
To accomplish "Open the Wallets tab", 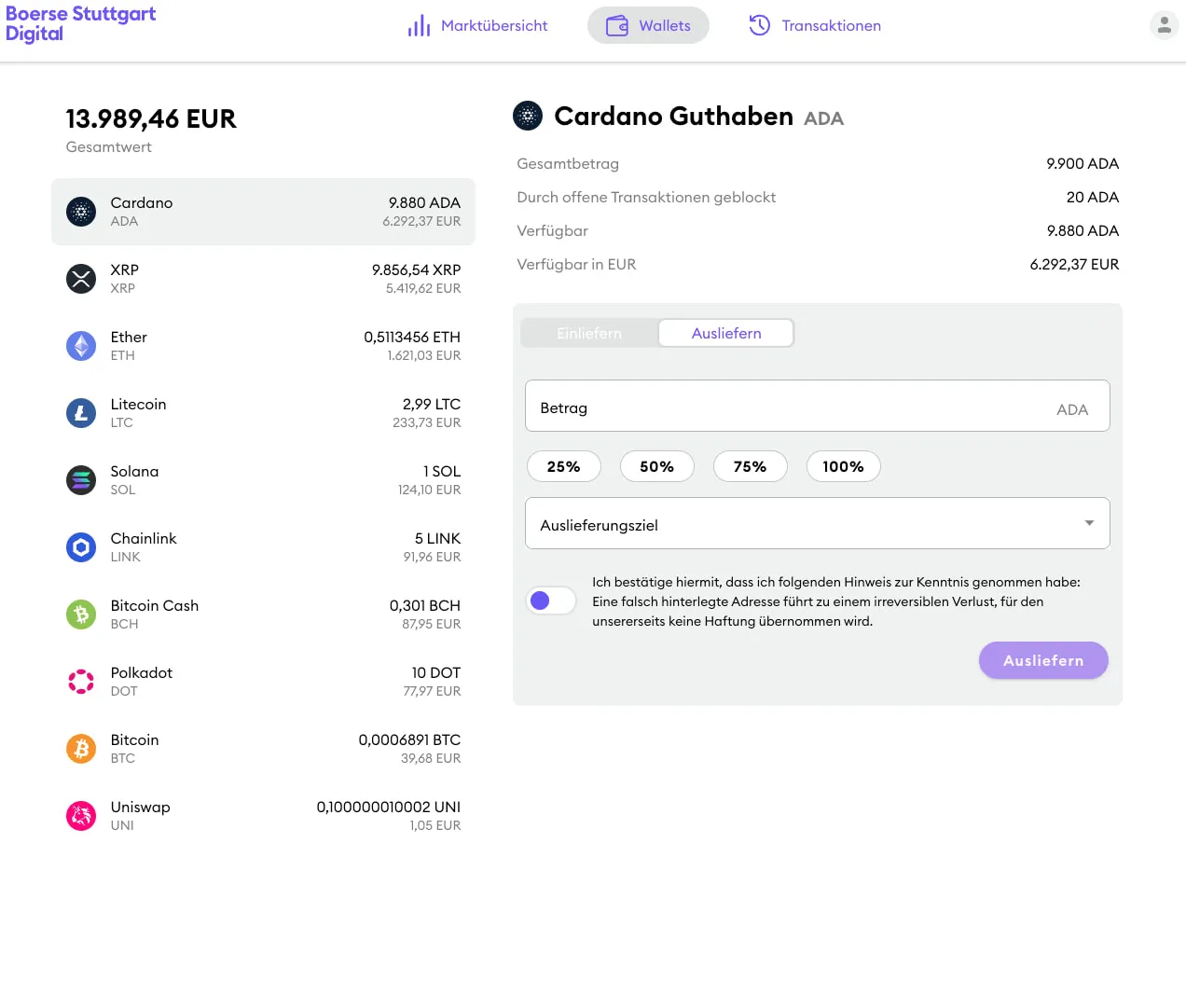I will pos(648,25).
